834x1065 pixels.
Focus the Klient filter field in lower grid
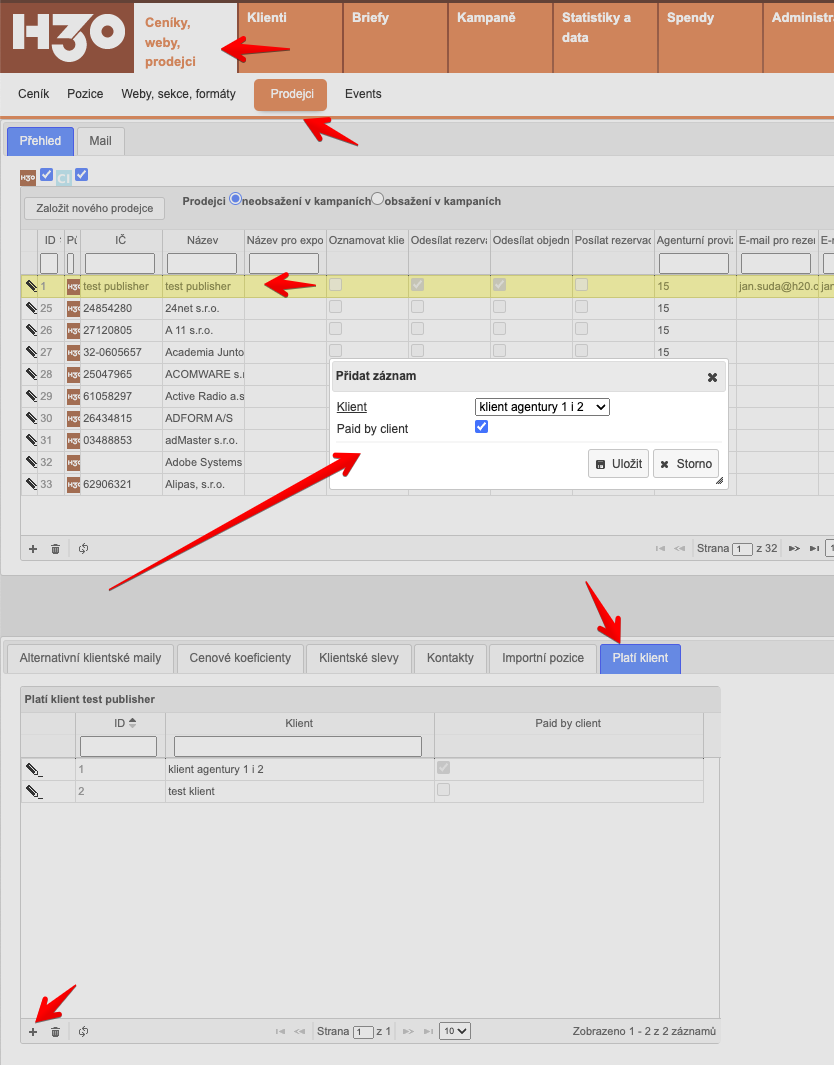[298, 746]
